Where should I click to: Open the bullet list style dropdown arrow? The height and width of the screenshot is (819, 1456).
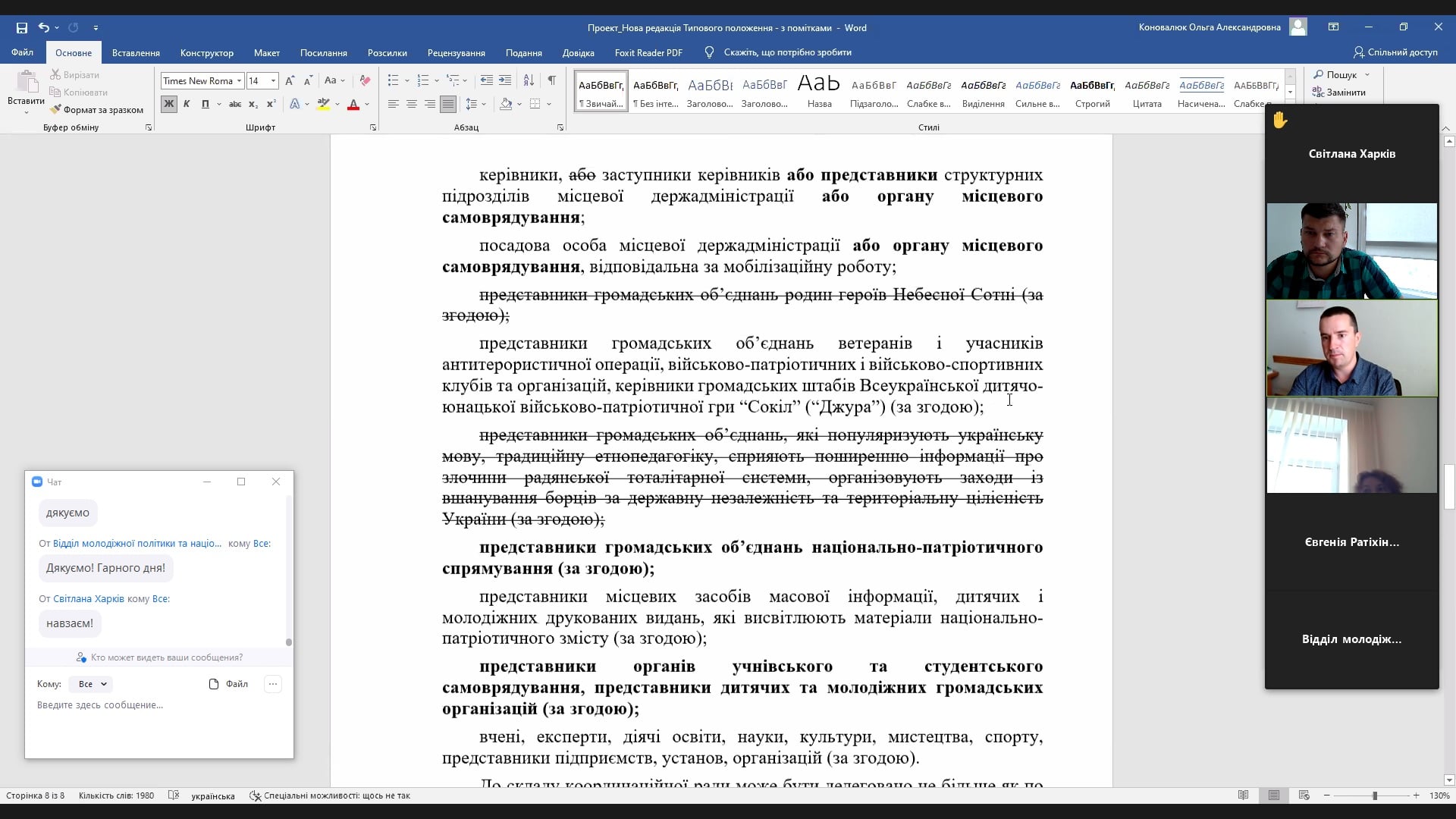[407, 80]
